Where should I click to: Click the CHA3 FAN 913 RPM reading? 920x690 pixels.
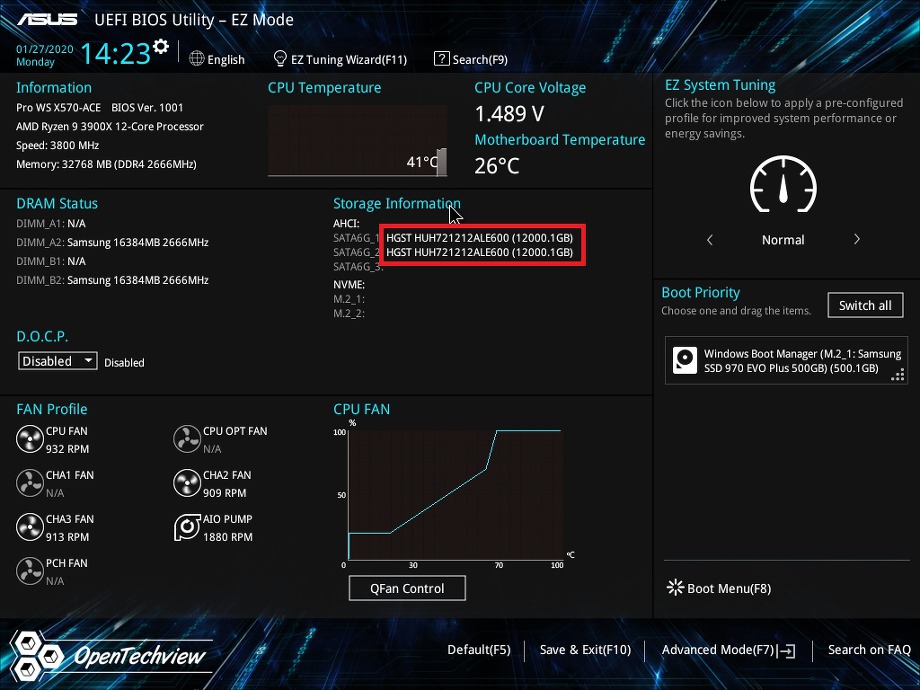click(67, 537)
